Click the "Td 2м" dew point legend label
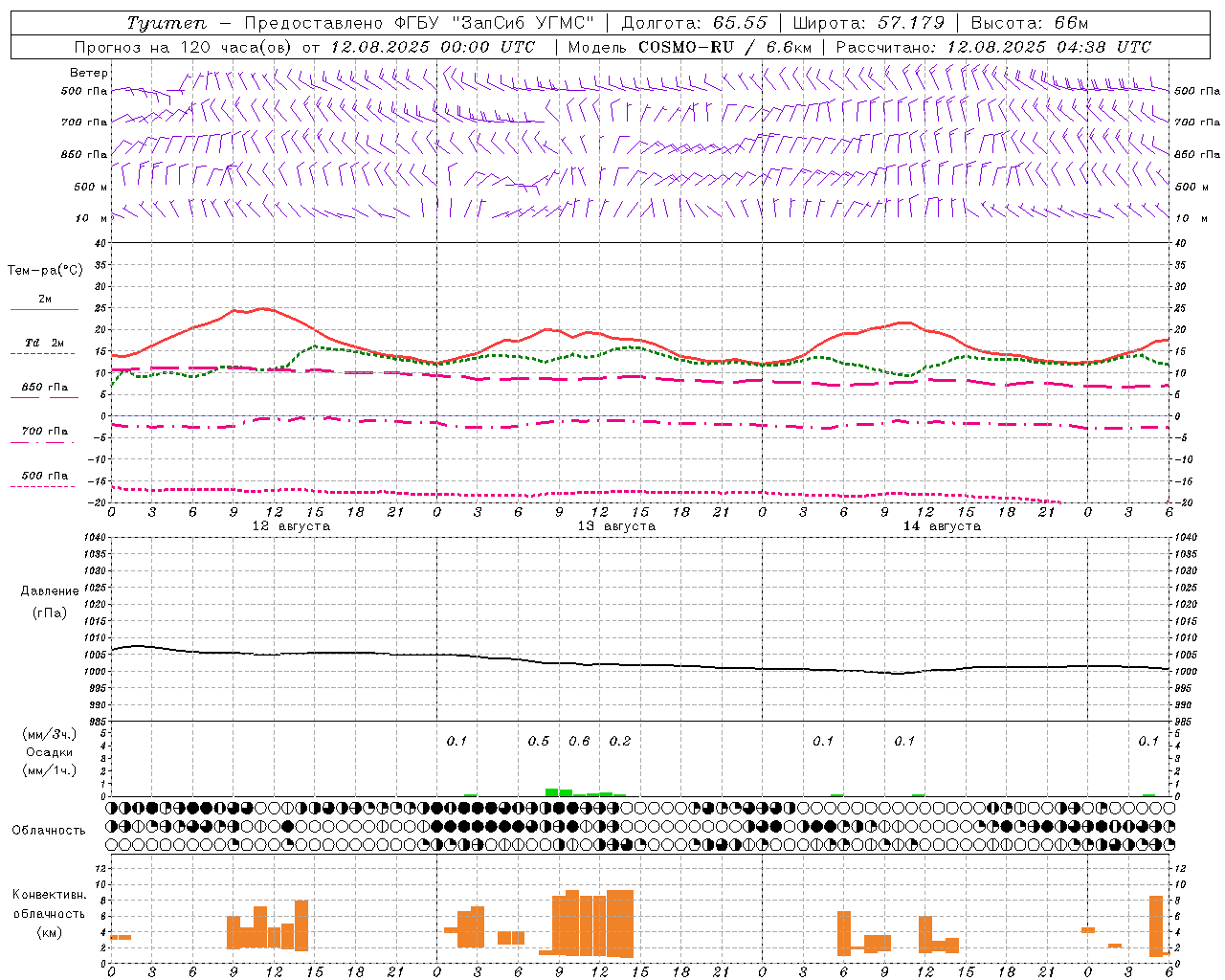 tap(44, 343)
